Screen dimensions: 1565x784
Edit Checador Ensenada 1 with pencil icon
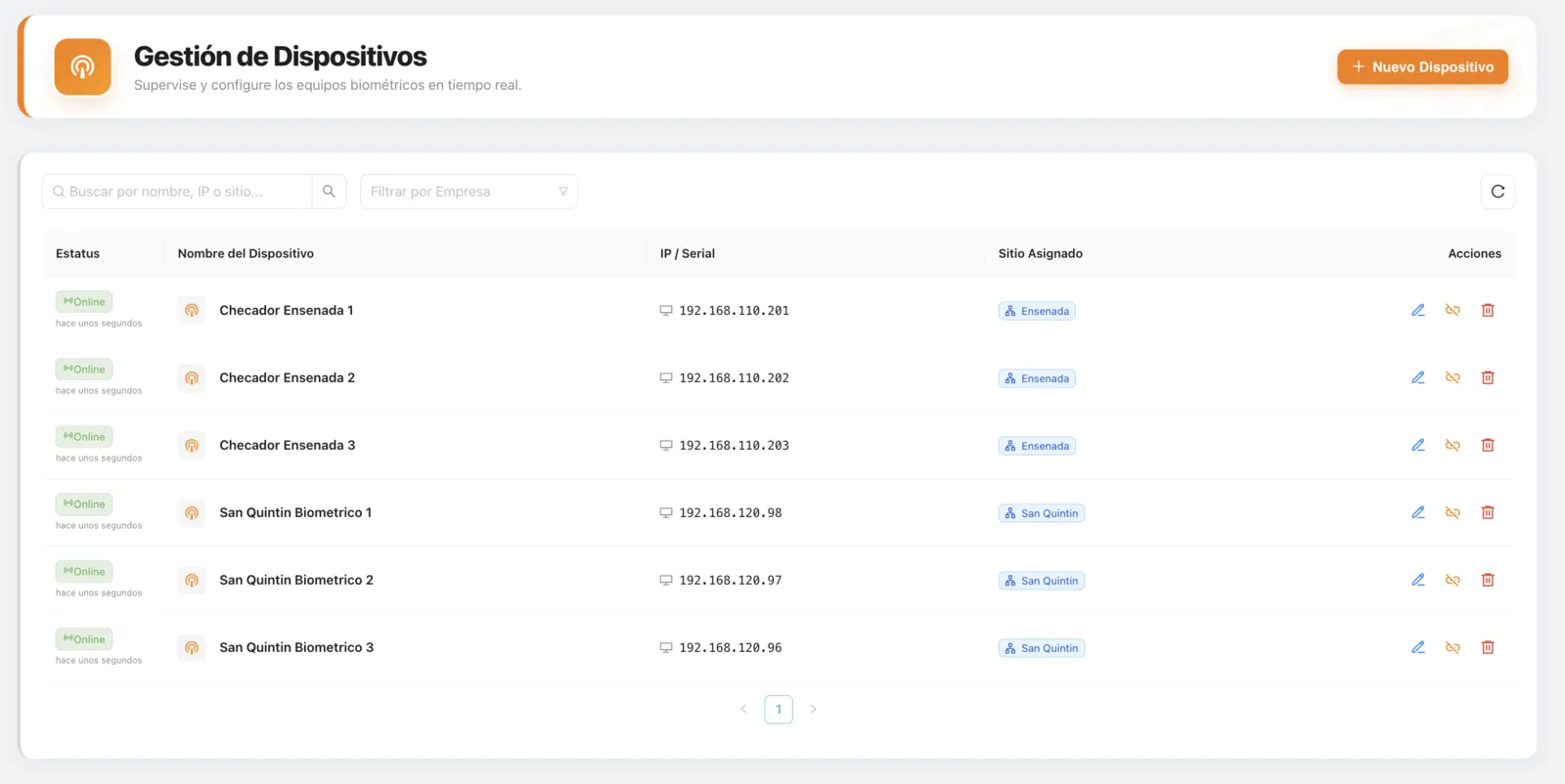[1418, 310]
